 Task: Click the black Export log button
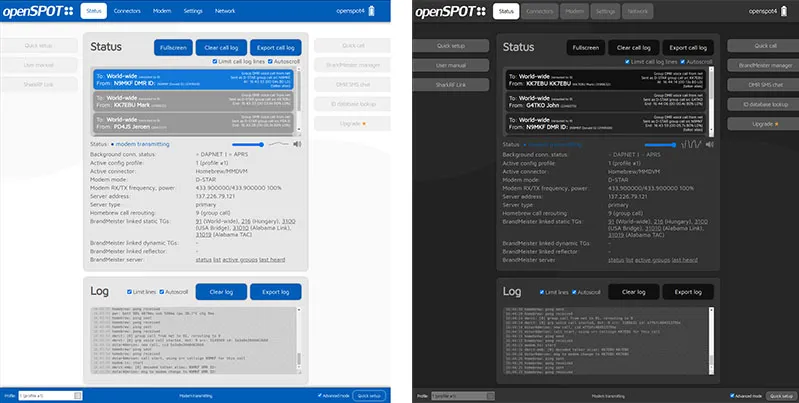pyautogui.click(x=688, y=292)
